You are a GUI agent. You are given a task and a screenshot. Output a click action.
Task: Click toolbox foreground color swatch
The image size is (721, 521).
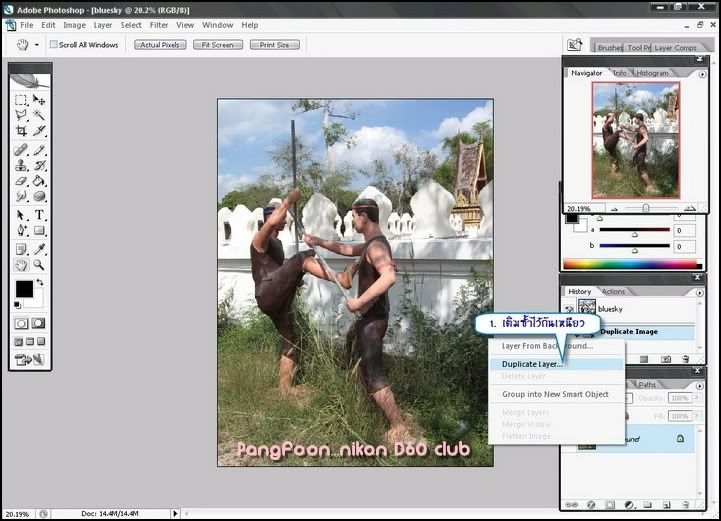pyautogui.click(x=24, y=289)
